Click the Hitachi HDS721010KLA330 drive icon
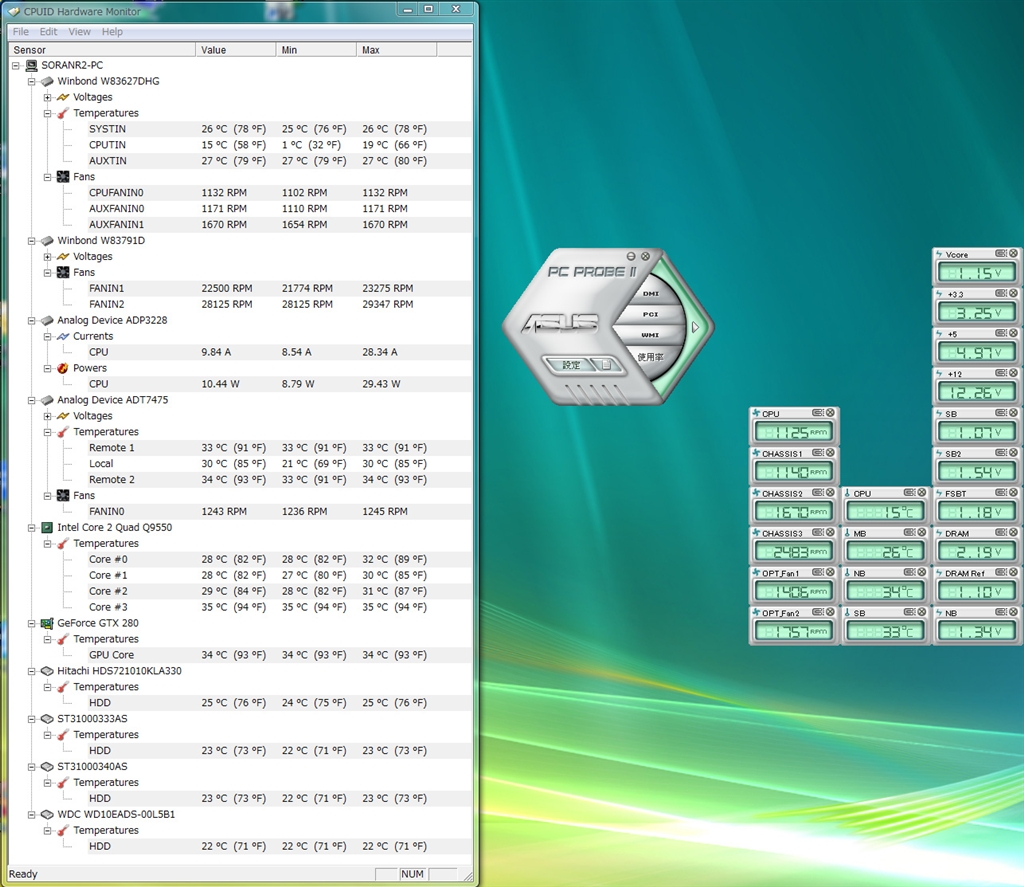Image resolution: width=1024 pixels, height=887 pixels. coord(47,671)
